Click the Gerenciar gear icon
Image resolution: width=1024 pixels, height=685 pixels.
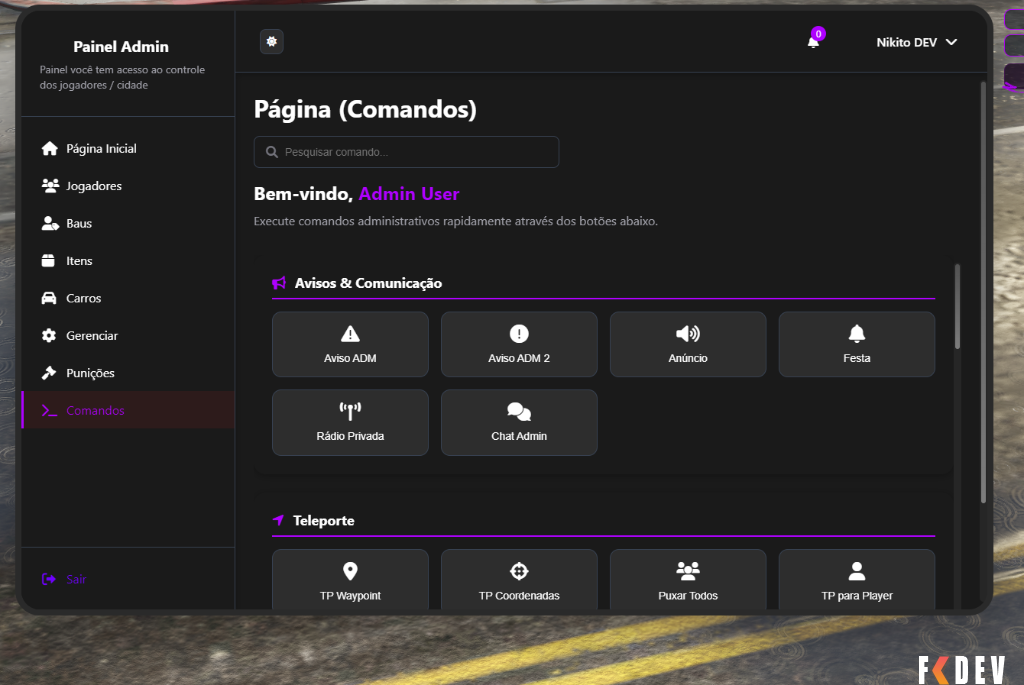point(48,335)
